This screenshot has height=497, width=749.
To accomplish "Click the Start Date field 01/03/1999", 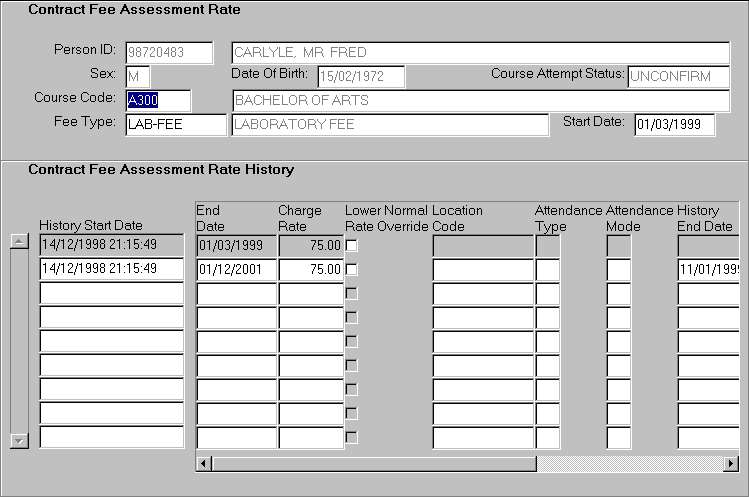I will pos(674,124).
